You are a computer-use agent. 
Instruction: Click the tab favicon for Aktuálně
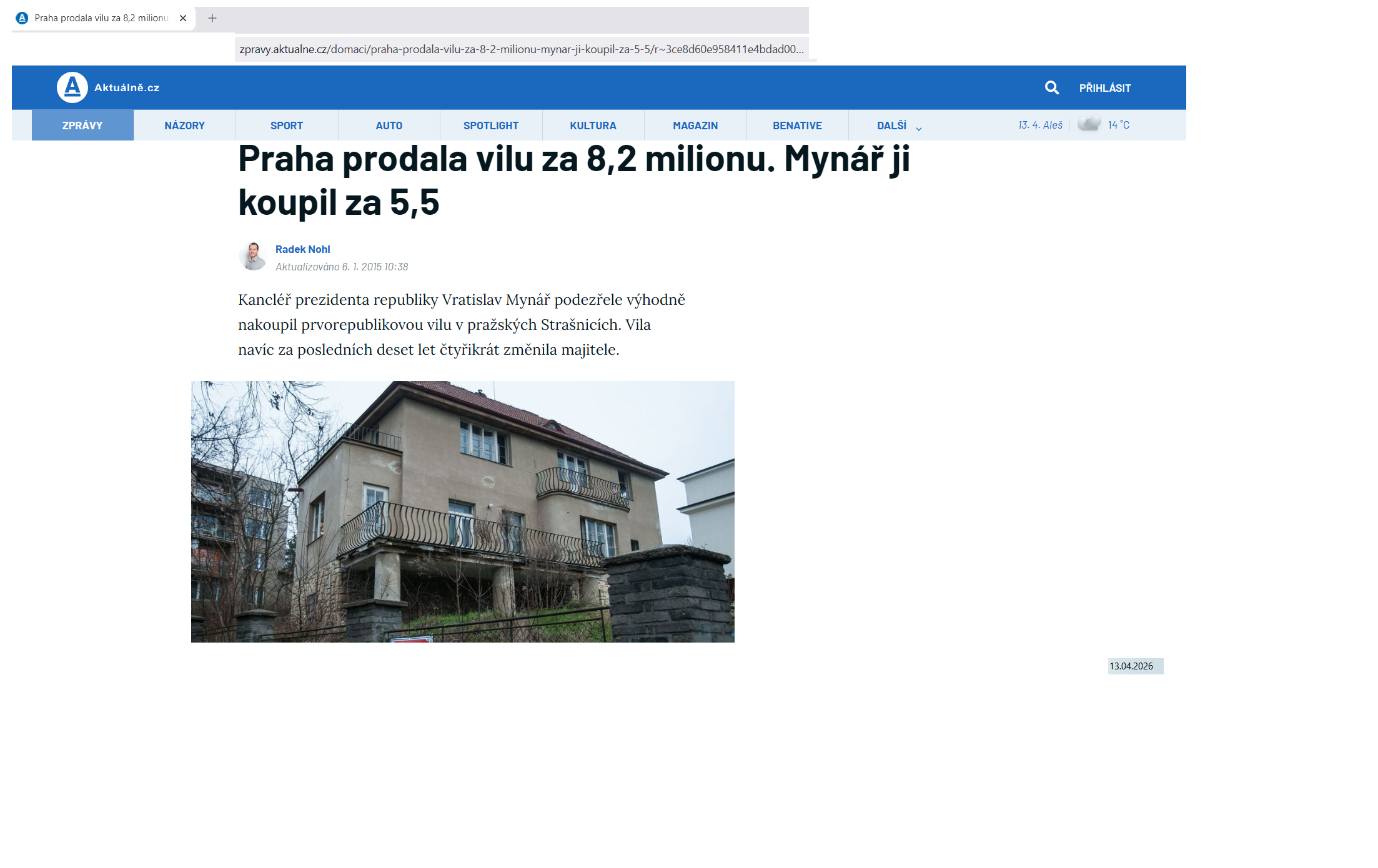(22, 18)
